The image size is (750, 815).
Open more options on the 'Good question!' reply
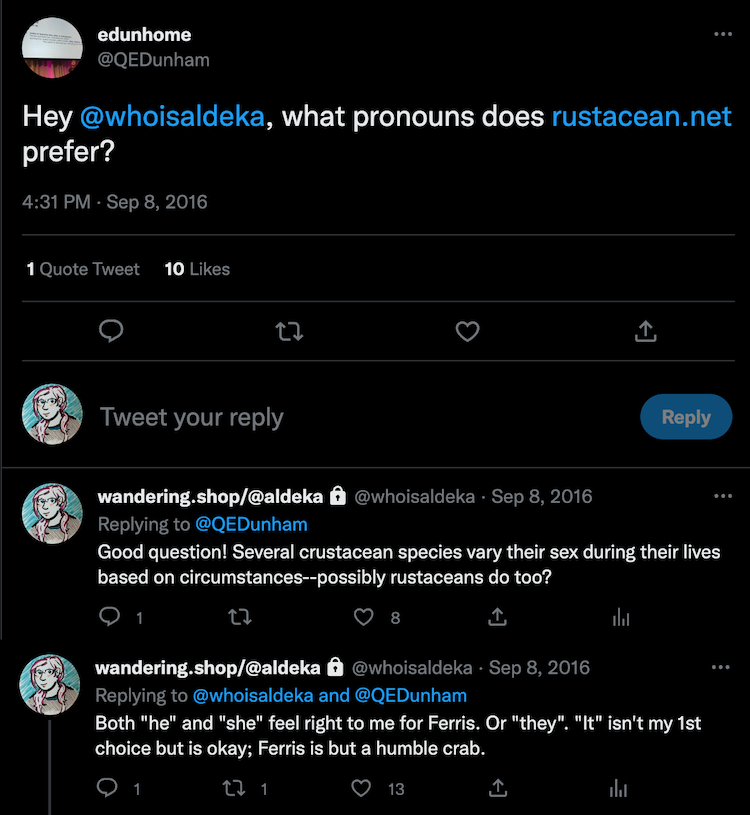tap(723, 496)
